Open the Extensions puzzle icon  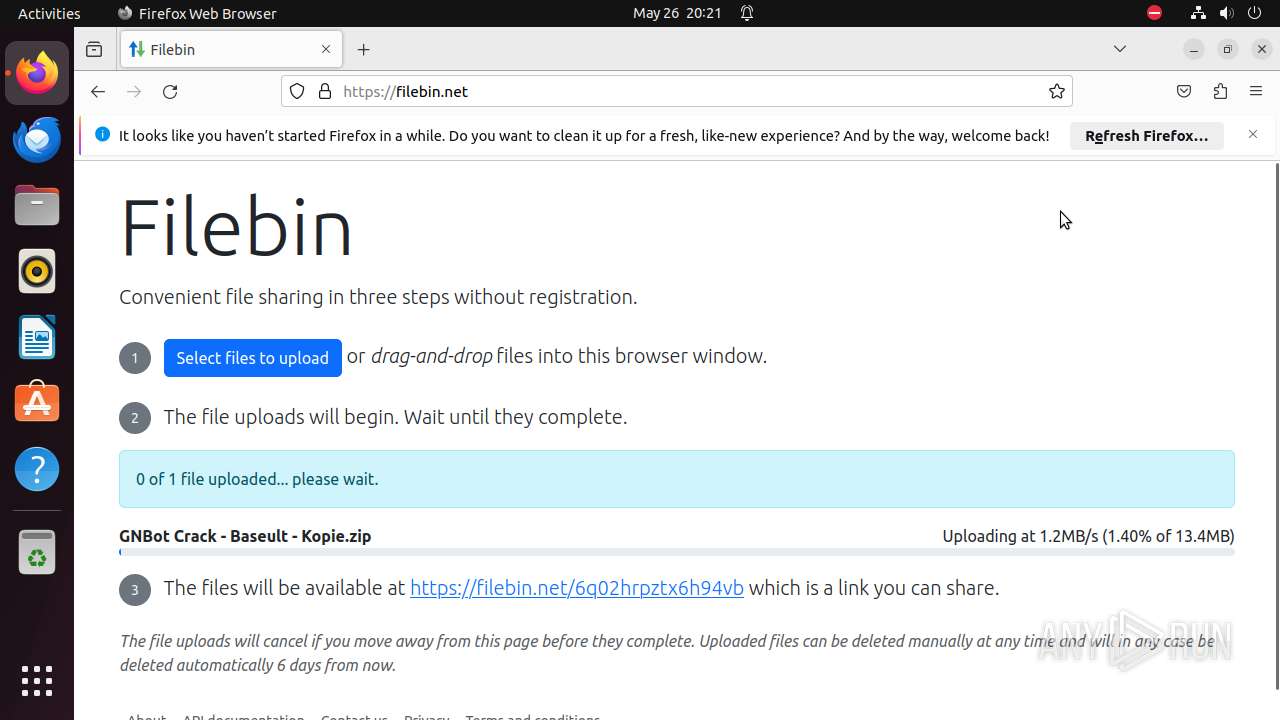tap(1220, 91)
